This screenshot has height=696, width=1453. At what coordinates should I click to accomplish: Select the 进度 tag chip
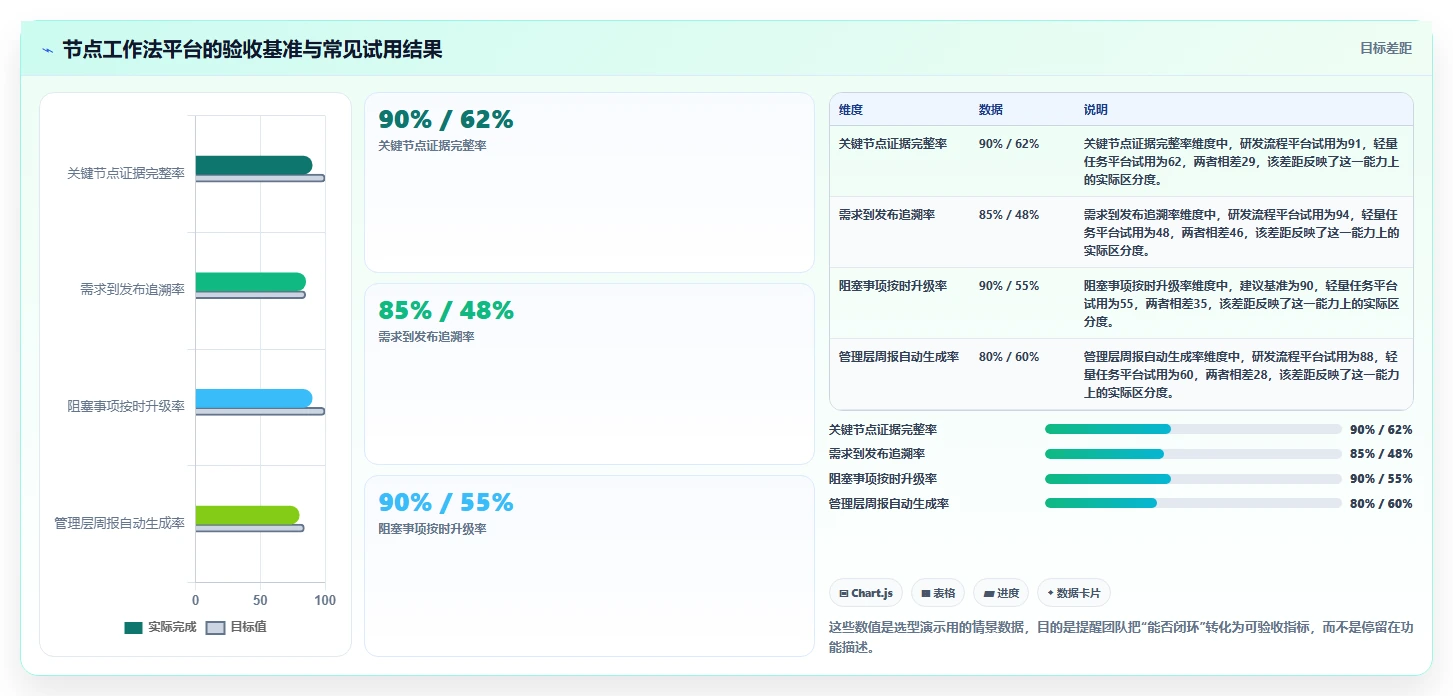[x=1001, y=593]
